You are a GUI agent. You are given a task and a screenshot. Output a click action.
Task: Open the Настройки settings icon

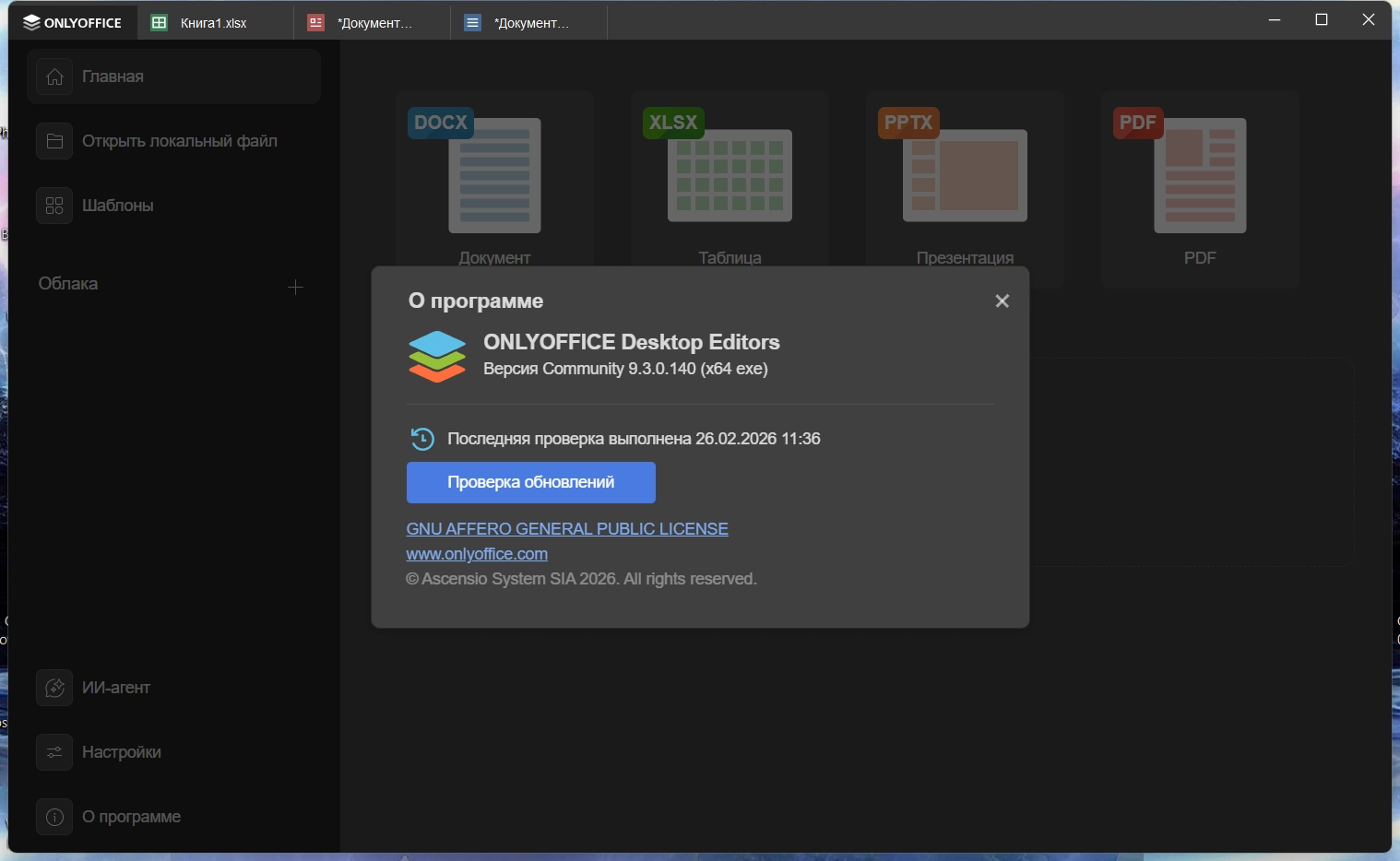point(54,752)
